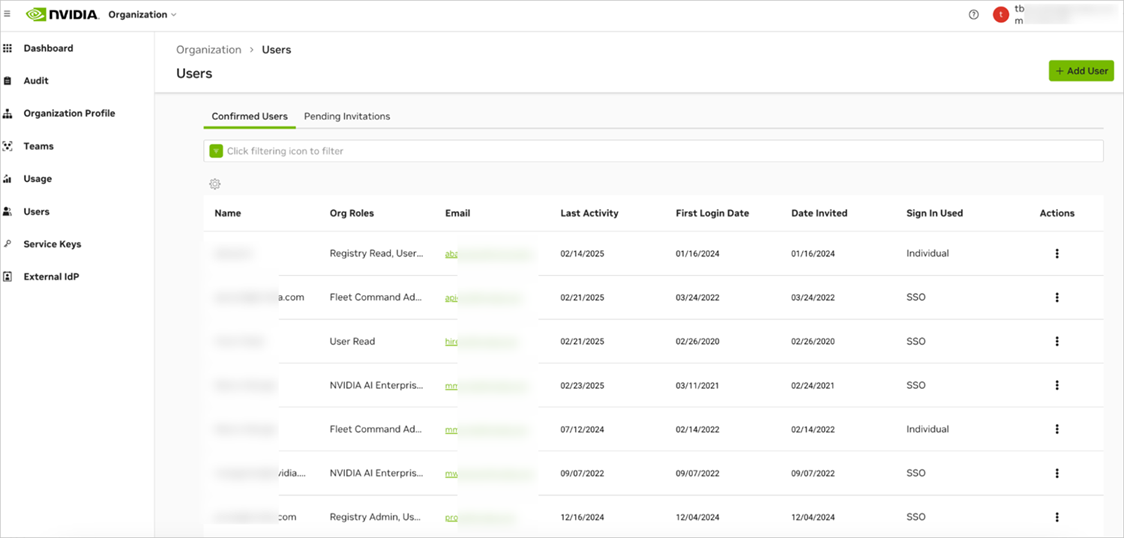Screen dimensions: 1124x538
Task: Go to Dashboard in sidebar
Action: tap(48, 49)
